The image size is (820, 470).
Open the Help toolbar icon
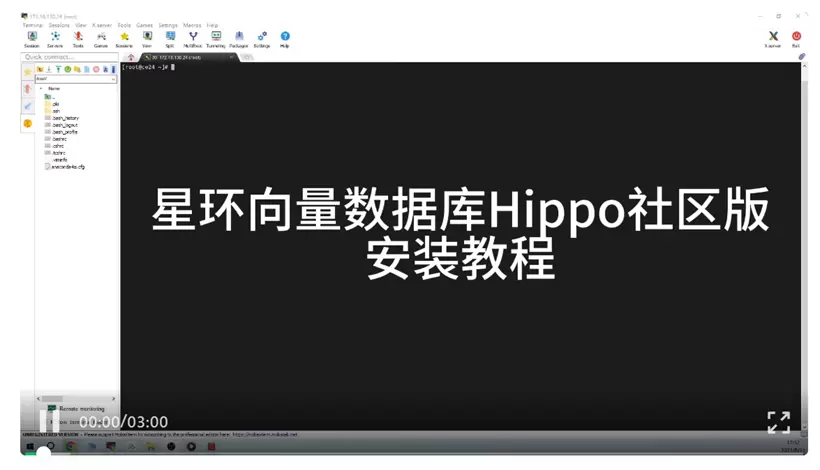pos(285,38)
